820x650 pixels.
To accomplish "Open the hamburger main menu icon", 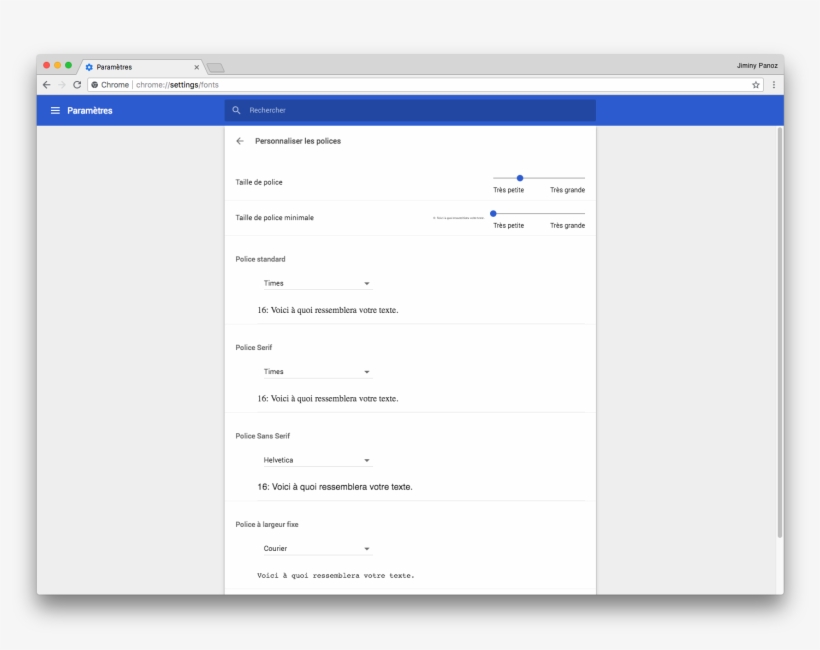I will pyautogui.click(x=56, y=110).
